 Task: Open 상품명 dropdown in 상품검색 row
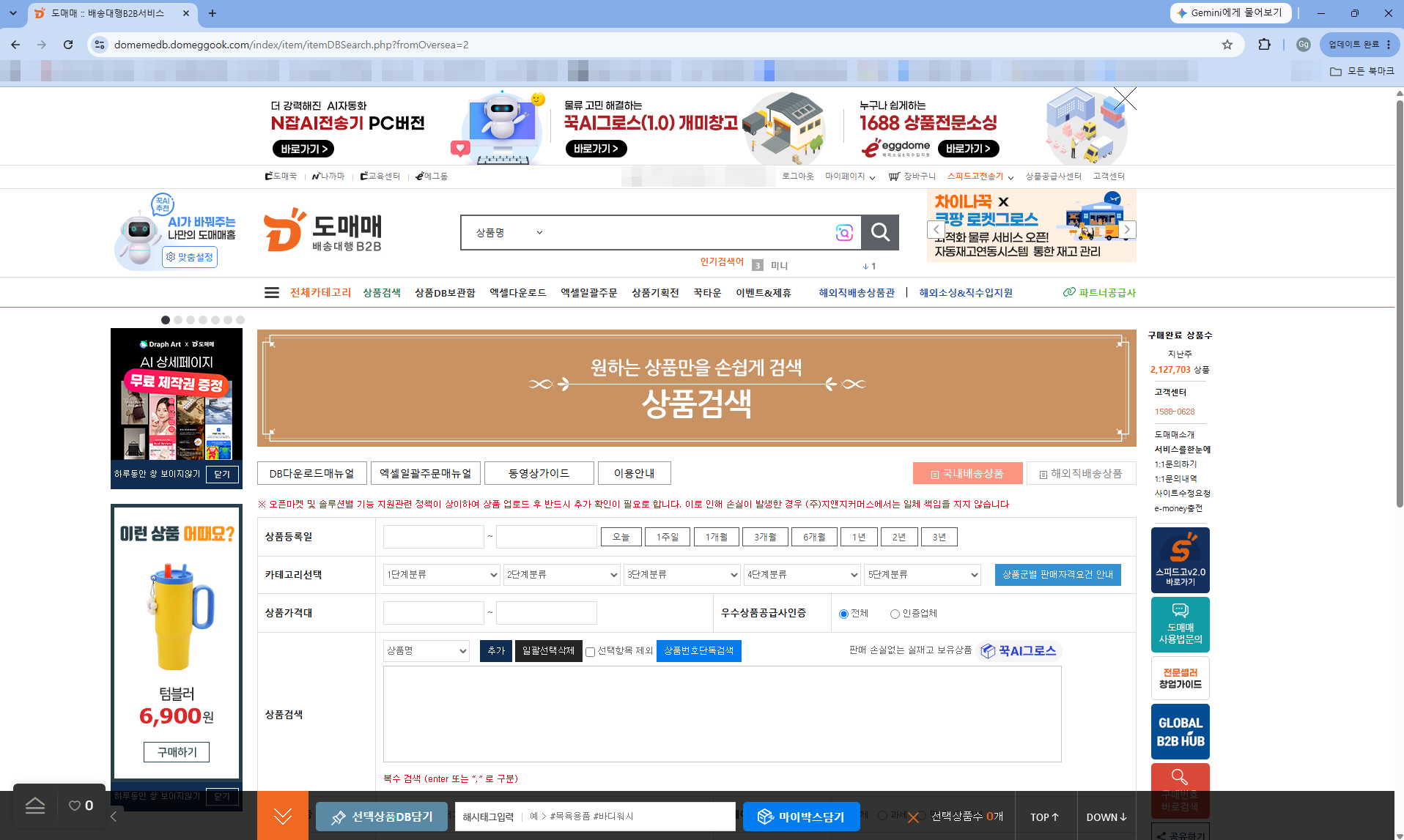(x=426, y=651)
